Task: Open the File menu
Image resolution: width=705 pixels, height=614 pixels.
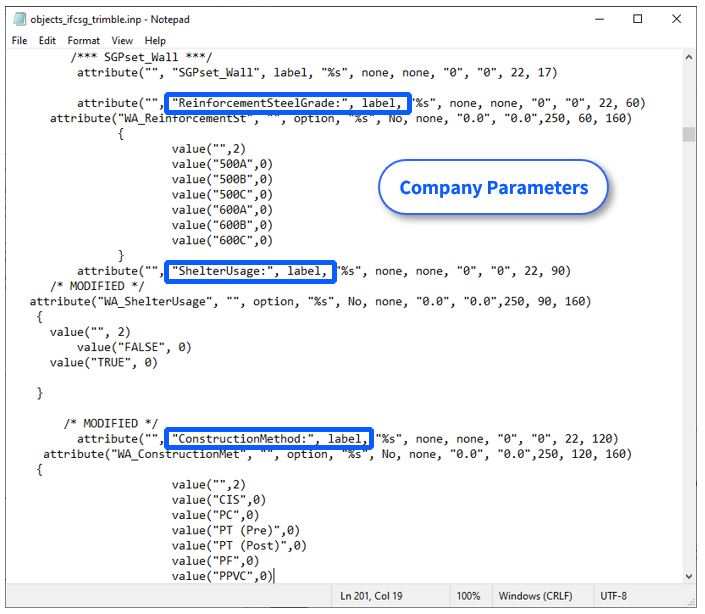Action: 20,41
